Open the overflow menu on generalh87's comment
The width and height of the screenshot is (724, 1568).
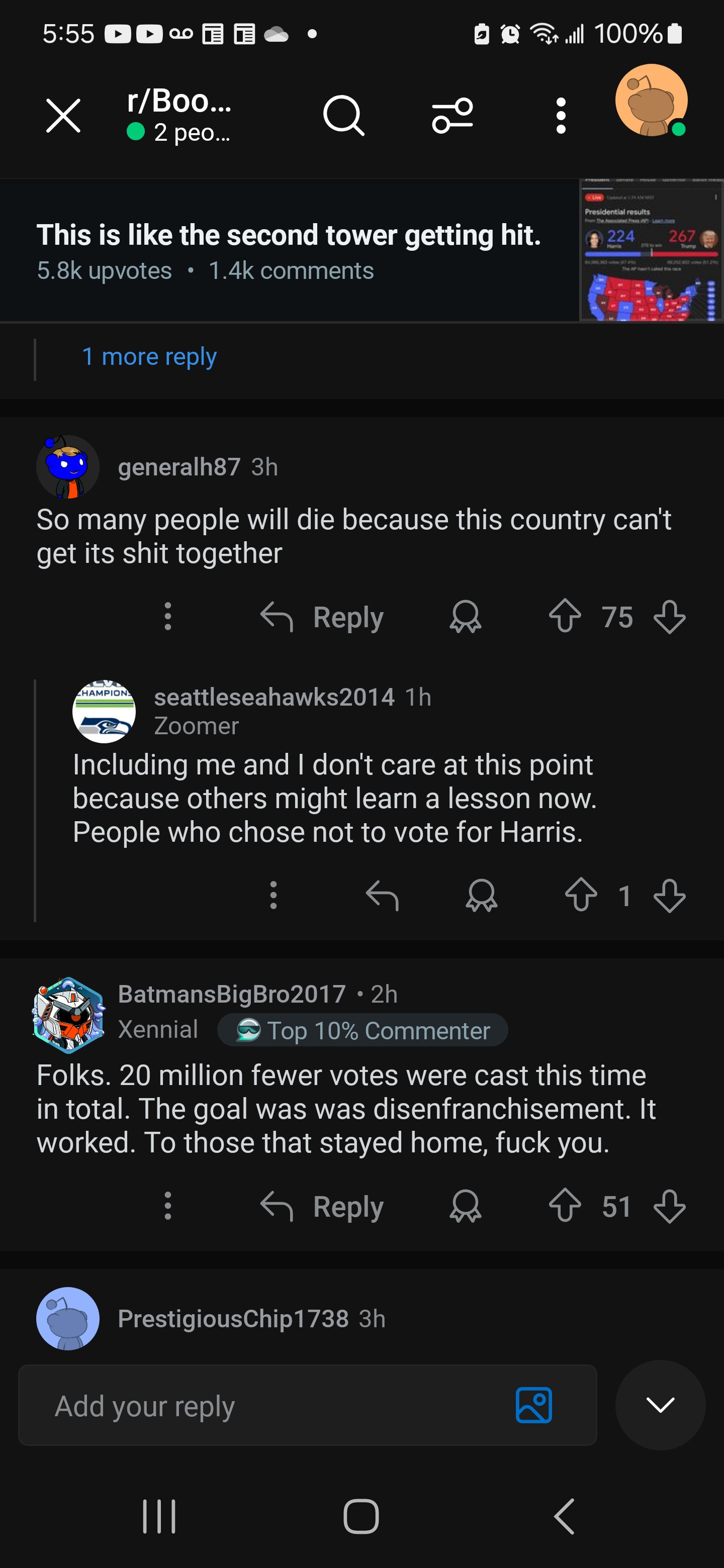tap(167, 617)
